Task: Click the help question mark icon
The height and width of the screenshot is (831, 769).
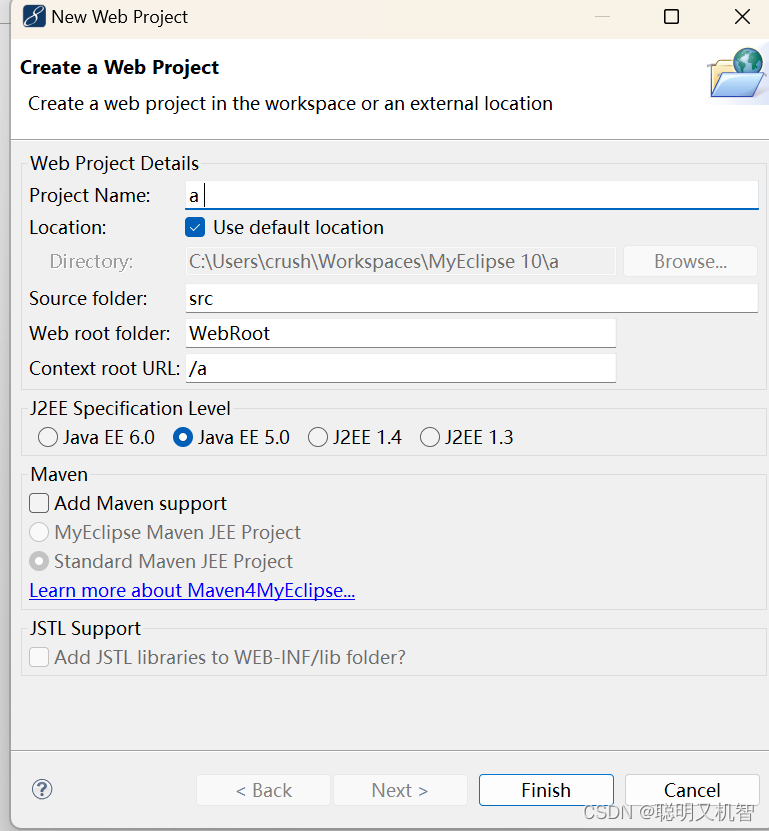Action: coord(42,789)
